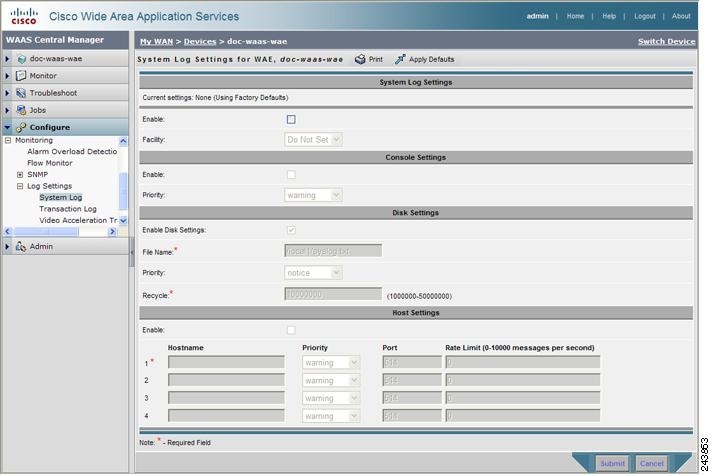
Task: Select Flow Monitor in tree
Action: (49, 163)
